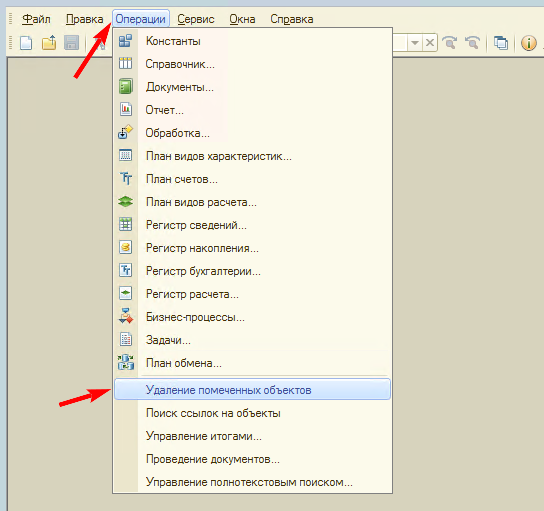This screenshot has height=511, width=544.
Task: Click the grayed Save diskette icon
Action: 71,43
